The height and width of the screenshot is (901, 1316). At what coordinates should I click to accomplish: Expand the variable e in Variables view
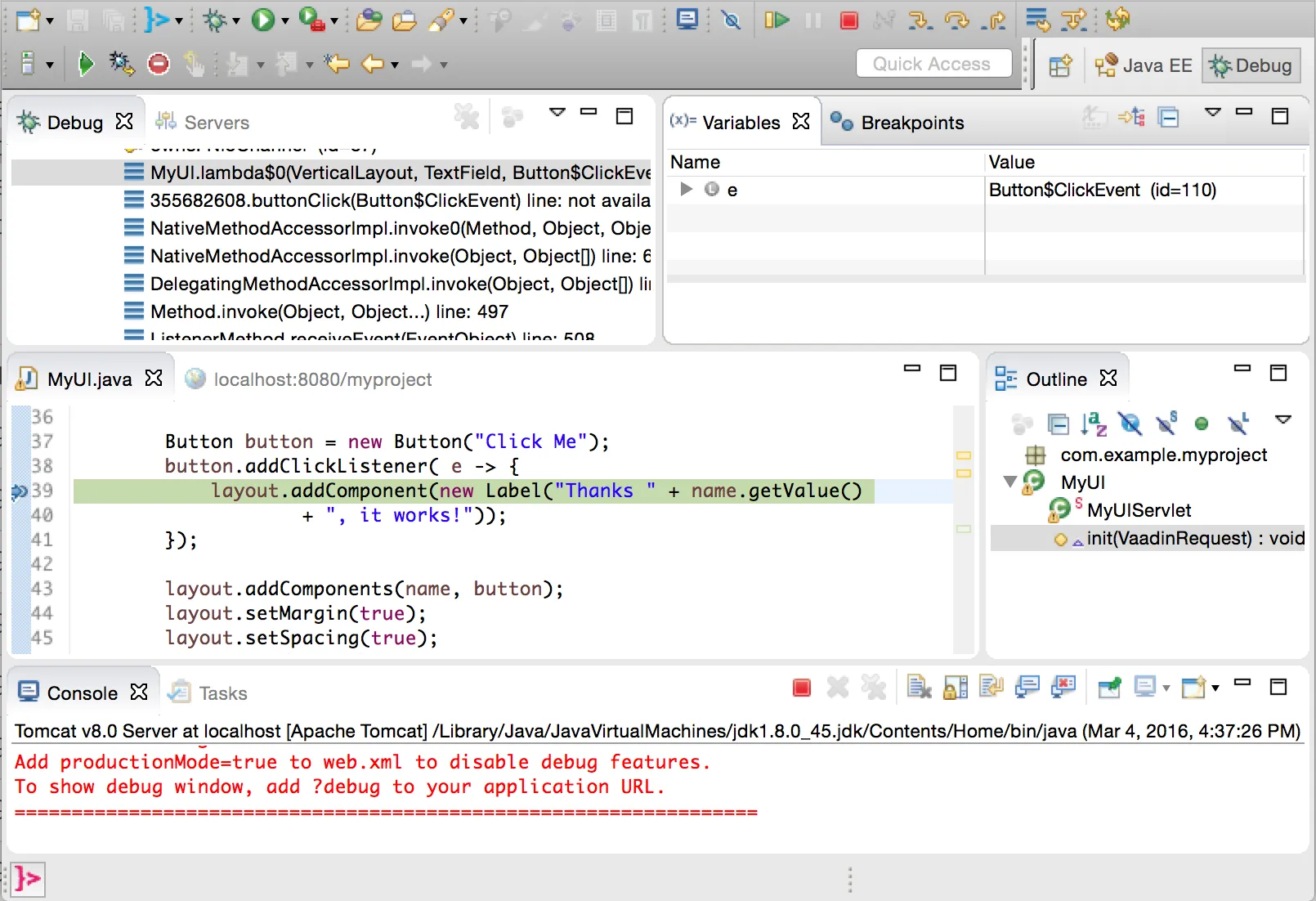[x=685, y=190]
